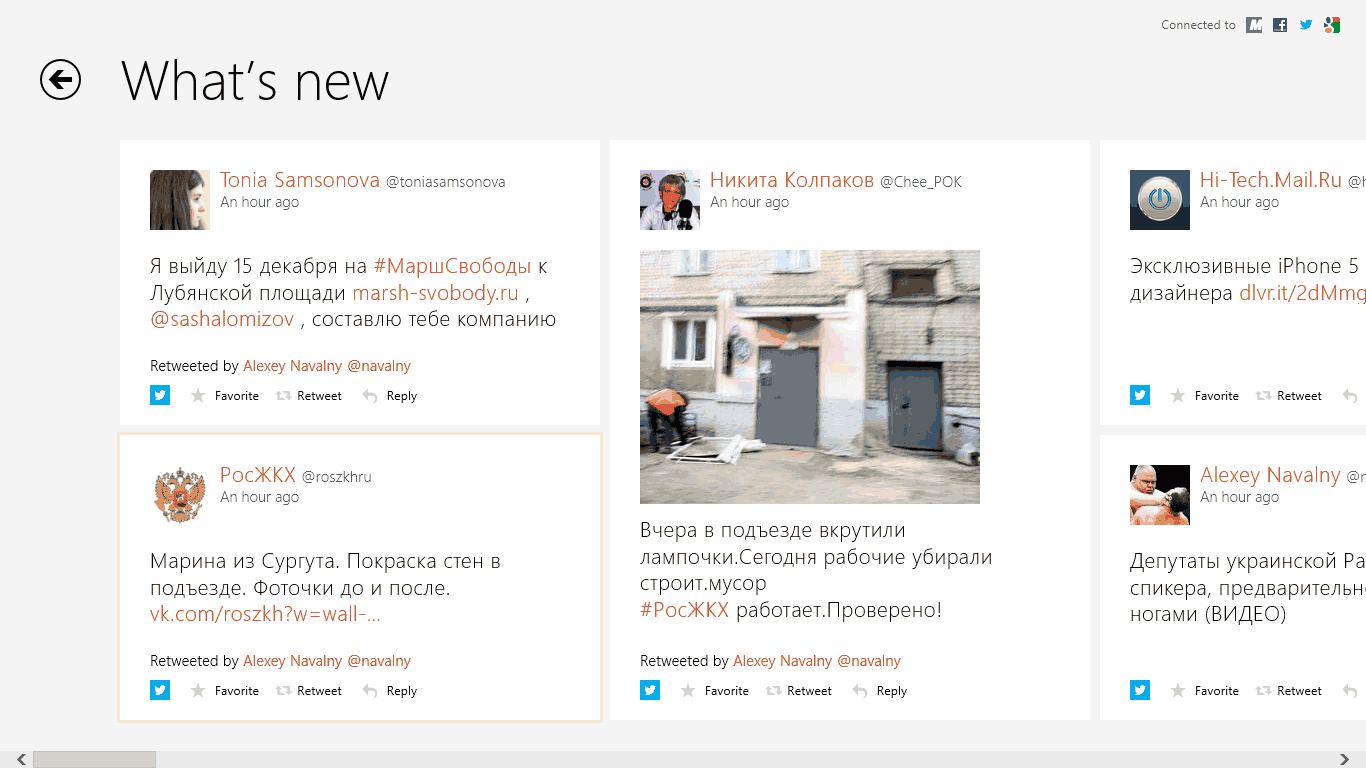
Task: Click horizontal scrollbar left arrow
Action: [22, 760]
